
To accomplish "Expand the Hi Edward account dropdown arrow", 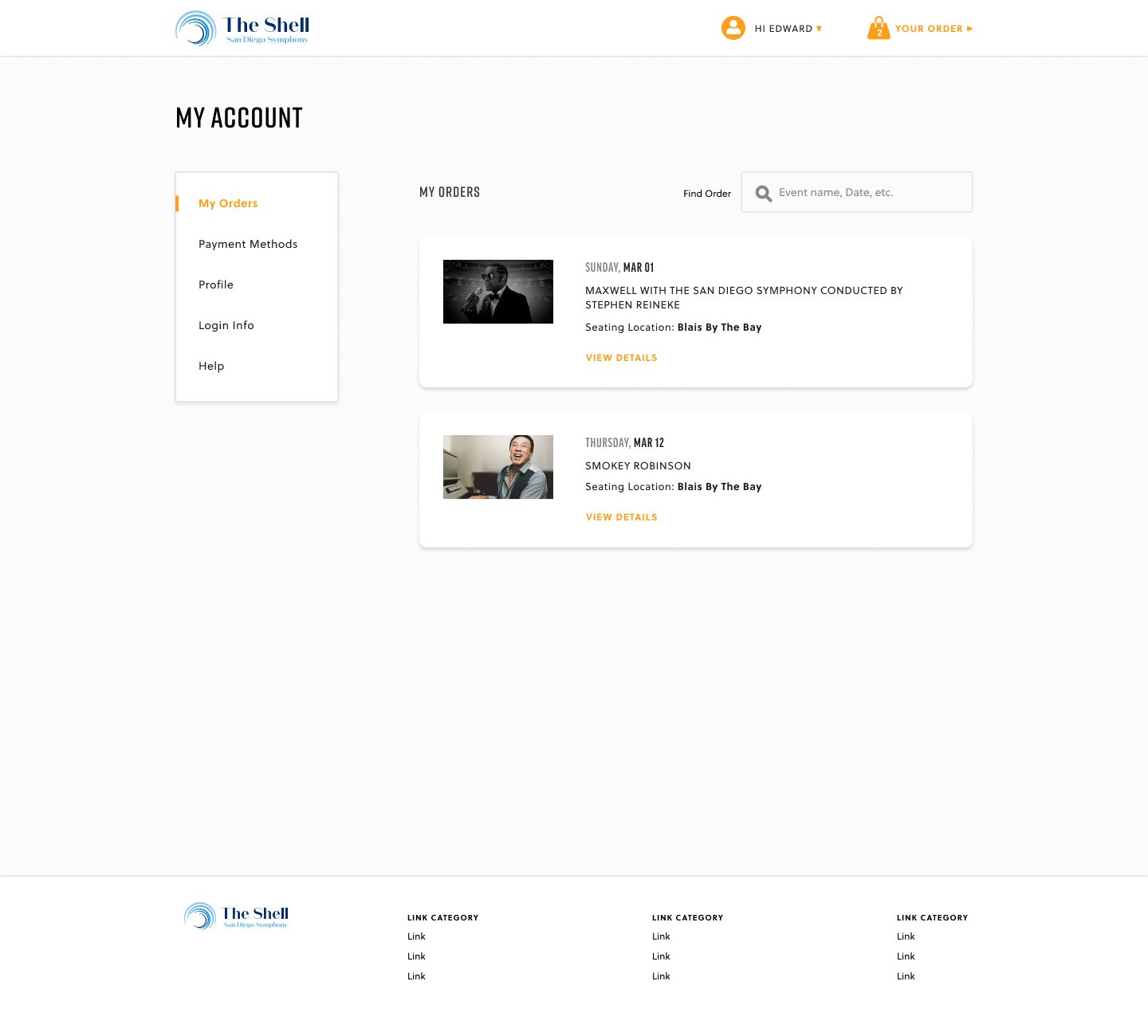I will tap(819, 29).
